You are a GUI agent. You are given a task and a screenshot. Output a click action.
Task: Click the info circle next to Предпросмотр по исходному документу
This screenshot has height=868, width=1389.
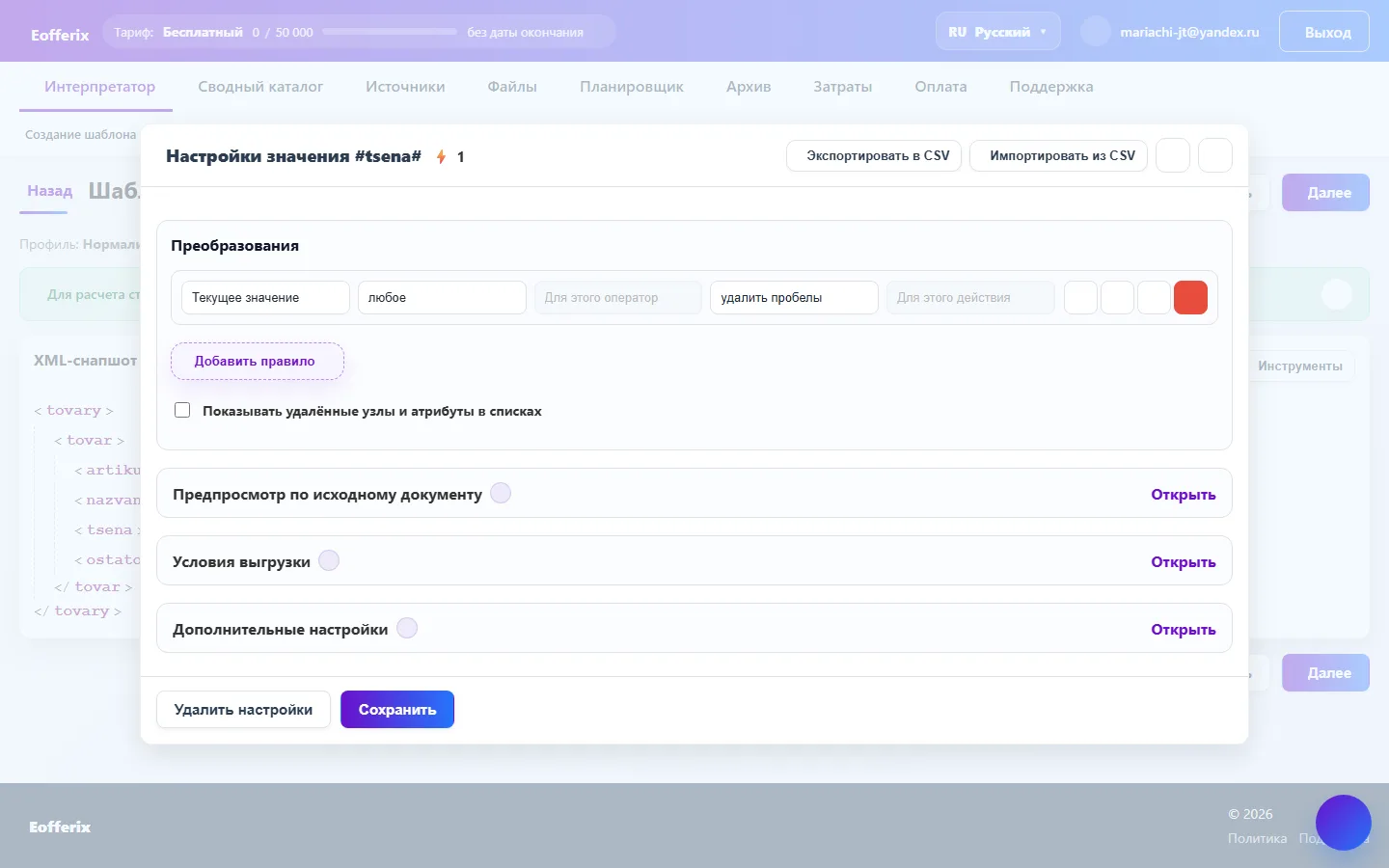tap(501, 493)
